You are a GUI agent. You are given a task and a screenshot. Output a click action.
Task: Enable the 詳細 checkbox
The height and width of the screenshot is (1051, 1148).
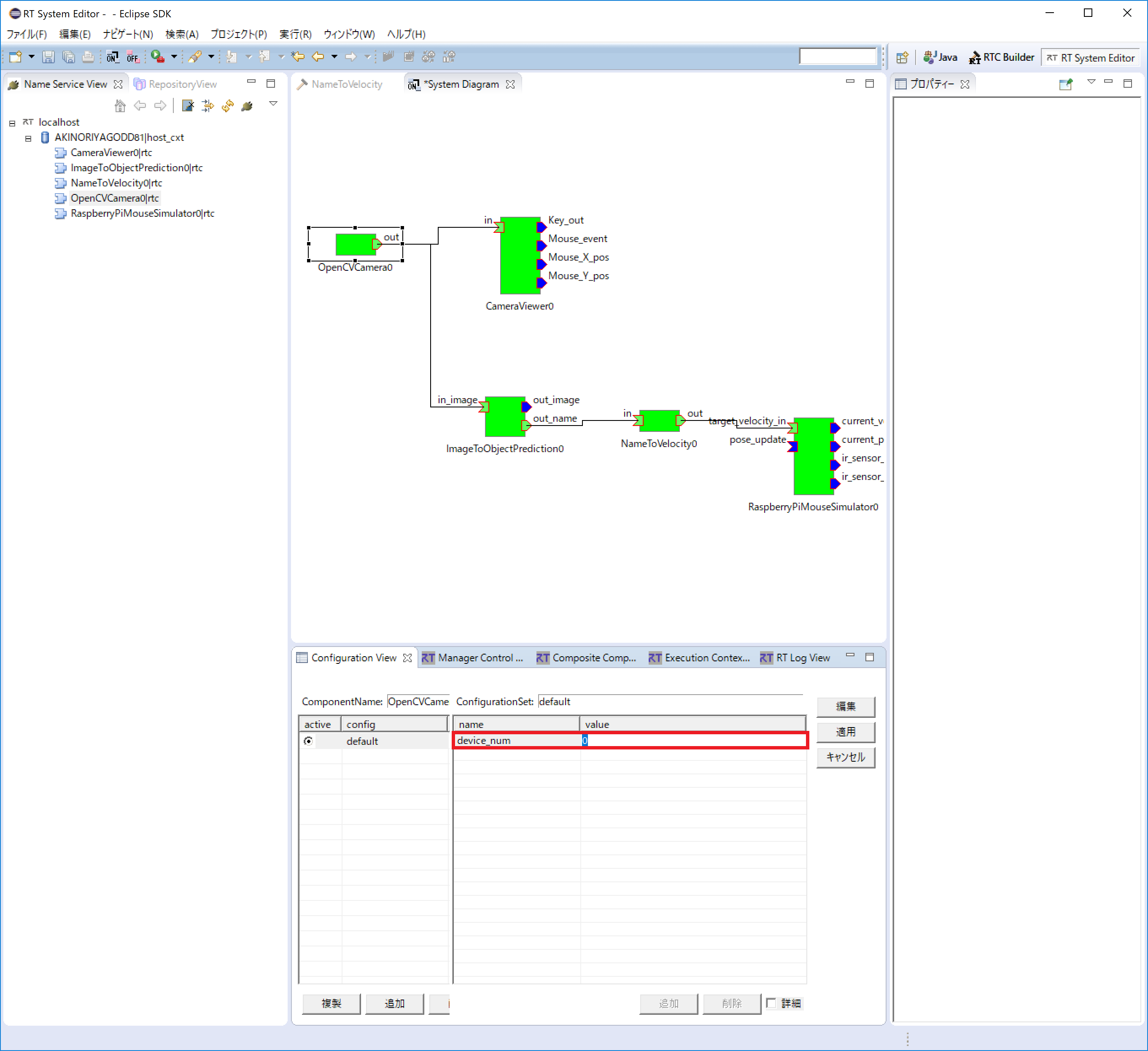[x=771, y=1003]
